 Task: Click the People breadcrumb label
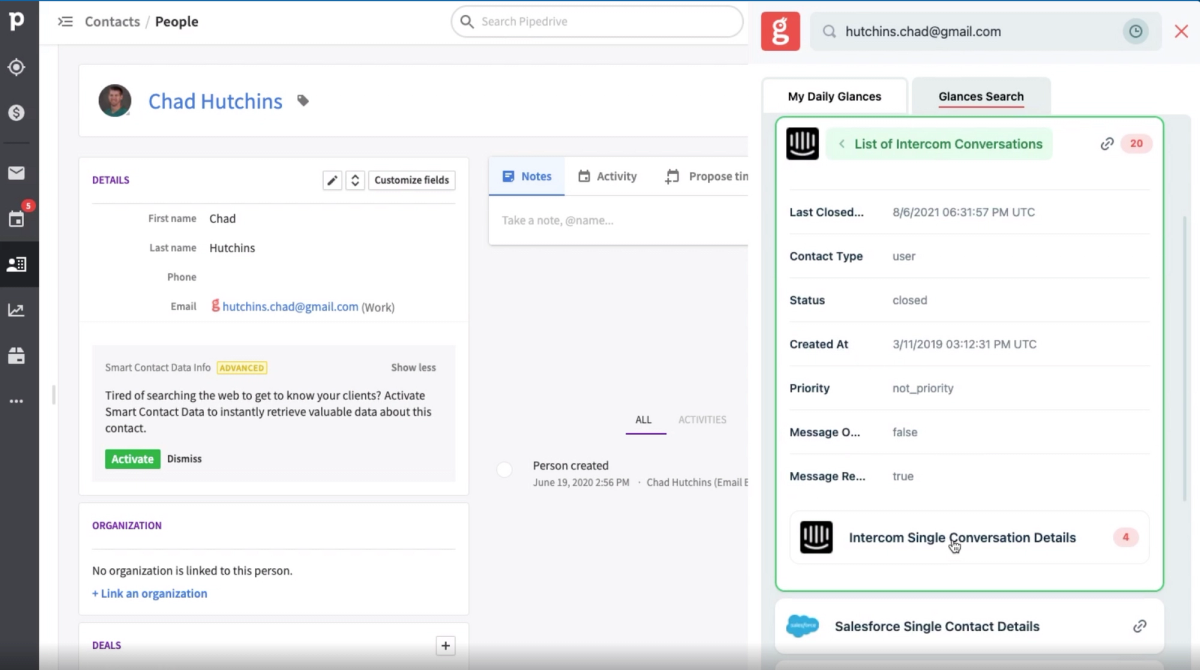177,21
